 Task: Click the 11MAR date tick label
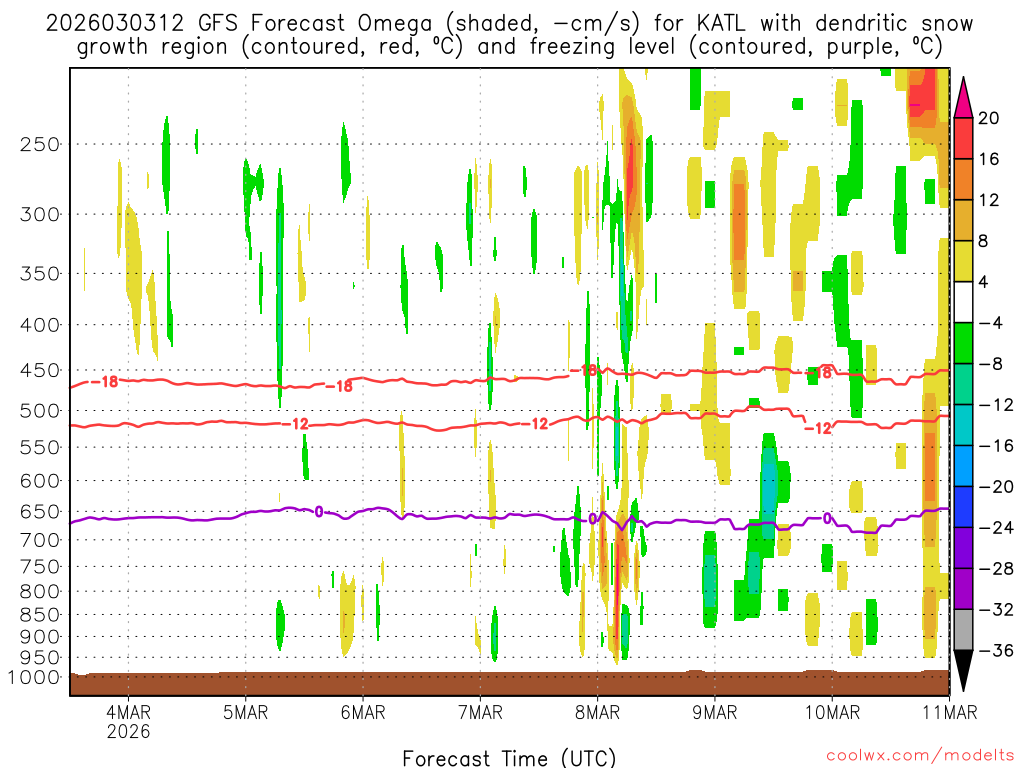pos(950,712)
